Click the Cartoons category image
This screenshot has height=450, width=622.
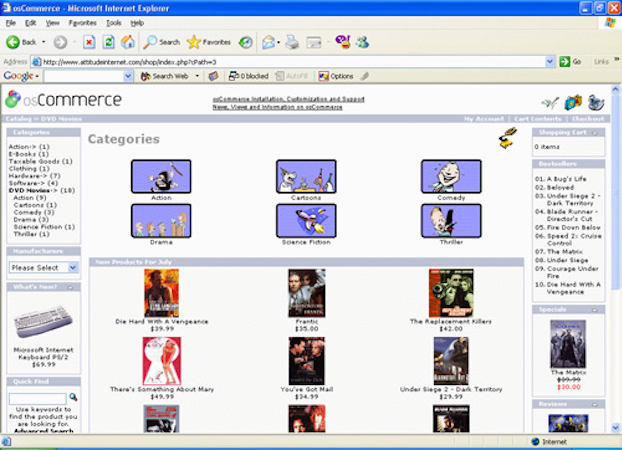tap(306, 177)
